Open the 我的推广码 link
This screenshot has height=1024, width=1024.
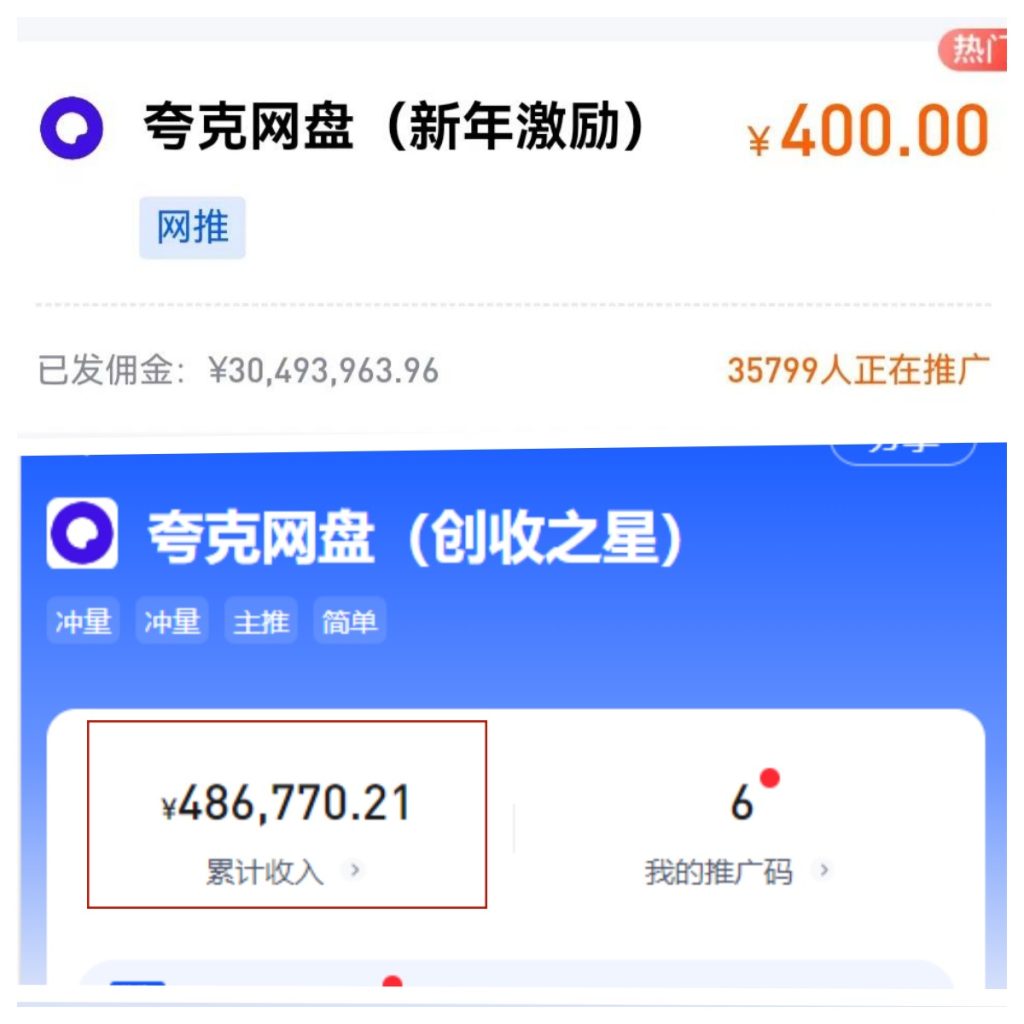click(718, 872)
